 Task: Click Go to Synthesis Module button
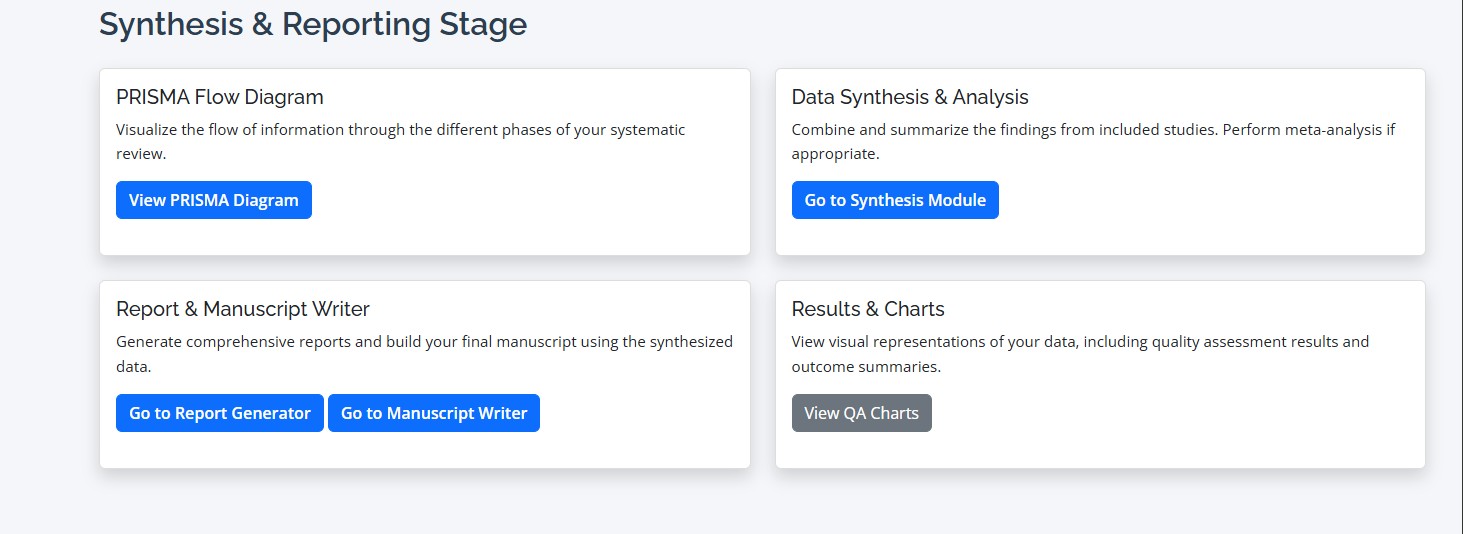coord(894,200)
